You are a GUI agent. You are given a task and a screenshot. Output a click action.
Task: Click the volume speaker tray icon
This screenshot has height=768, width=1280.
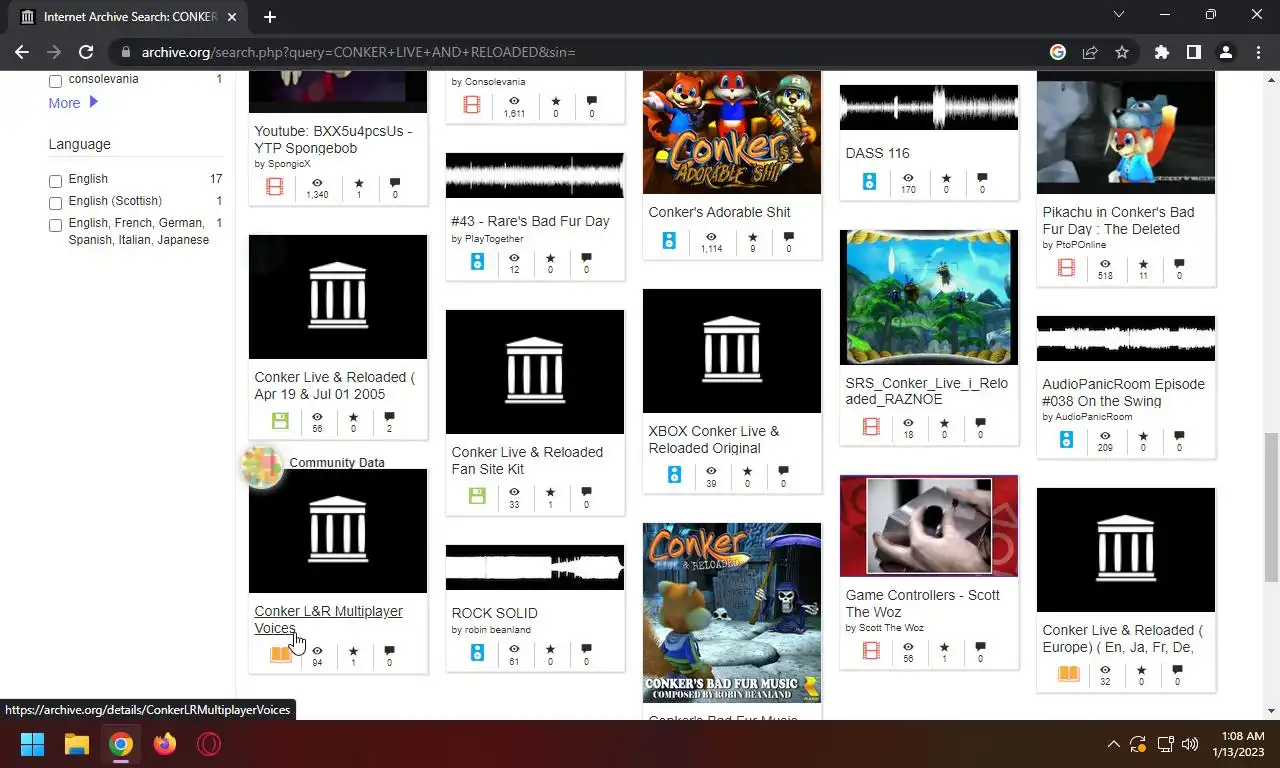1189,744
